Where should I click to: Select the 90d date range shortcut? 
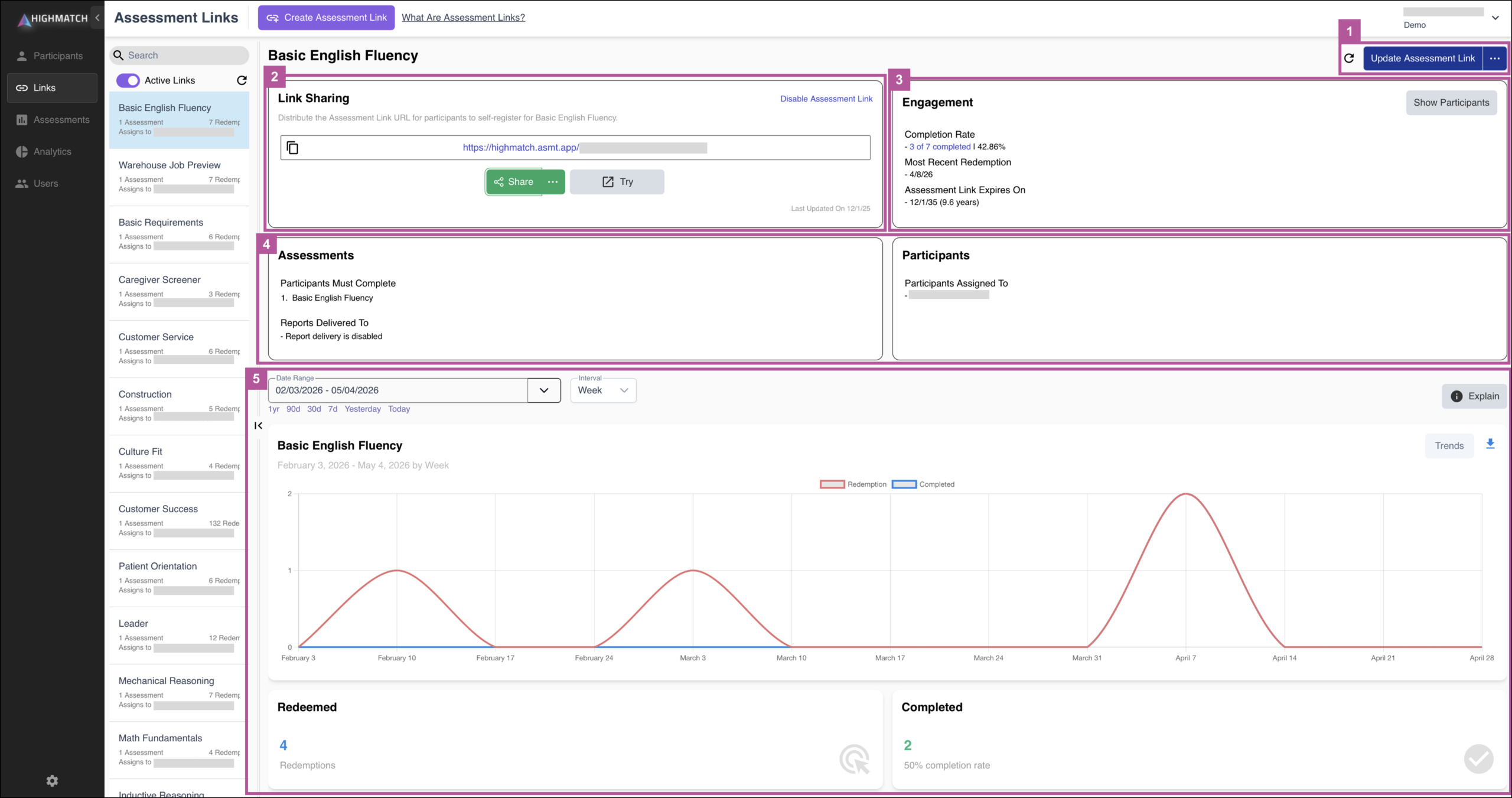click(x=294, y=409)
